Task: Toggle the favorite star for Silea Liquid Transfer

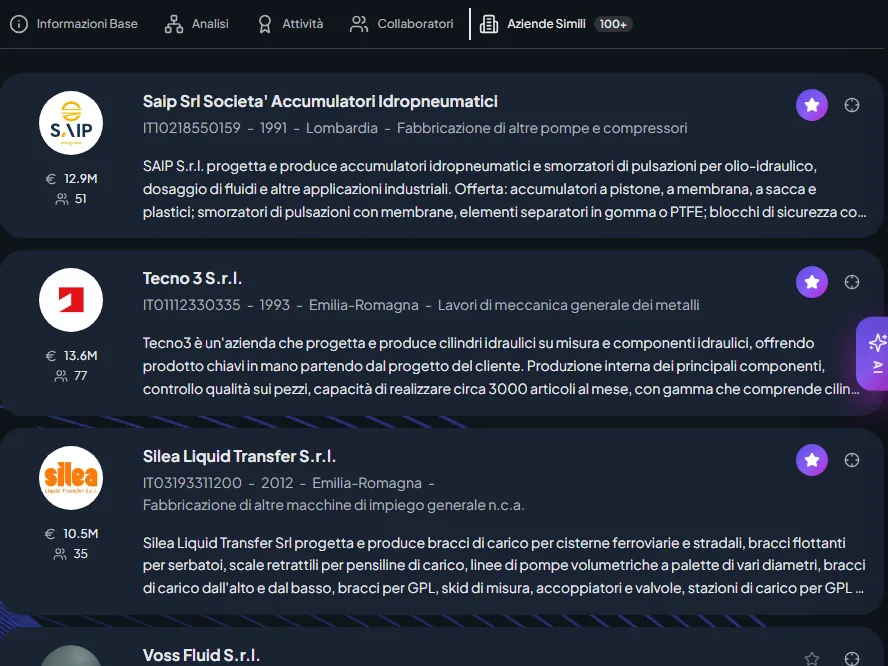Action: click(x=812, y=459)
